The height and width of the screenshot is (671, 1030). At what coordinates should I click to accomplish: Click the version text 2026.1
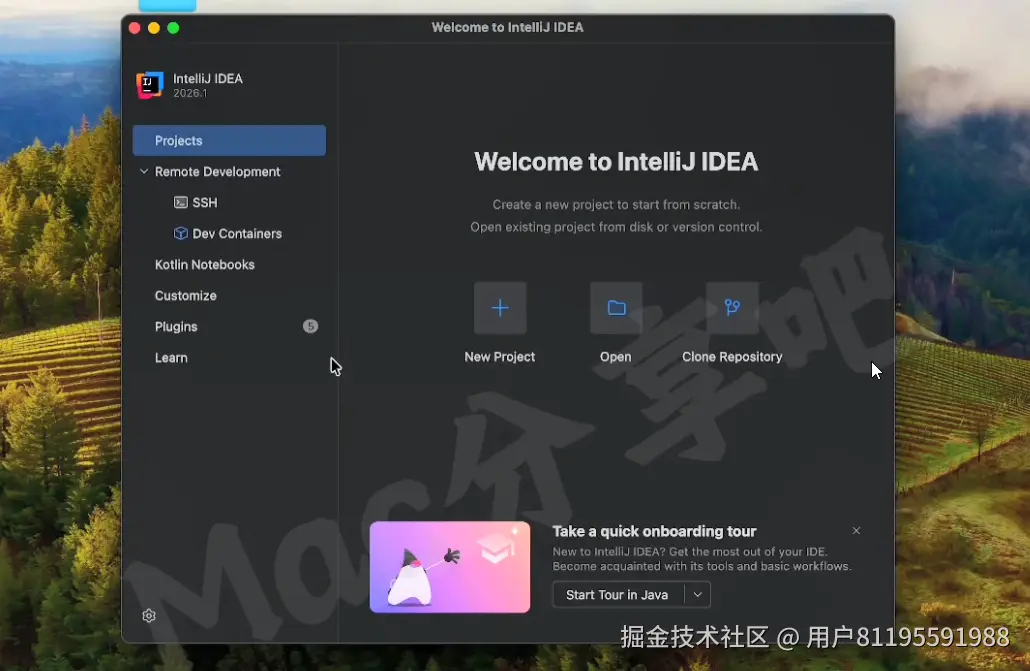190,93
